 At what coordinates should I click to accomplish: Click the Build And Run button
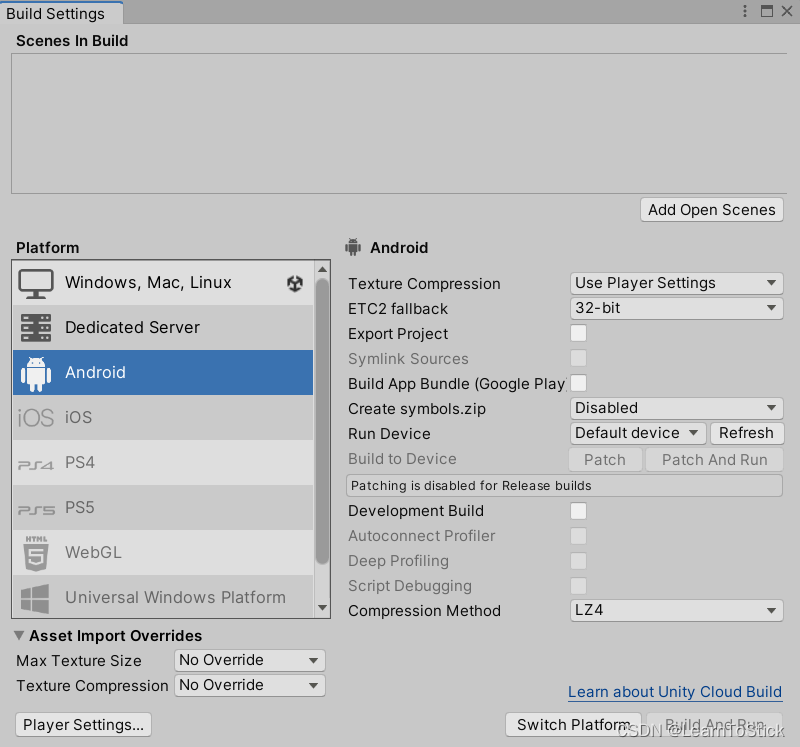pyautogui.click(x=714, y=725)
